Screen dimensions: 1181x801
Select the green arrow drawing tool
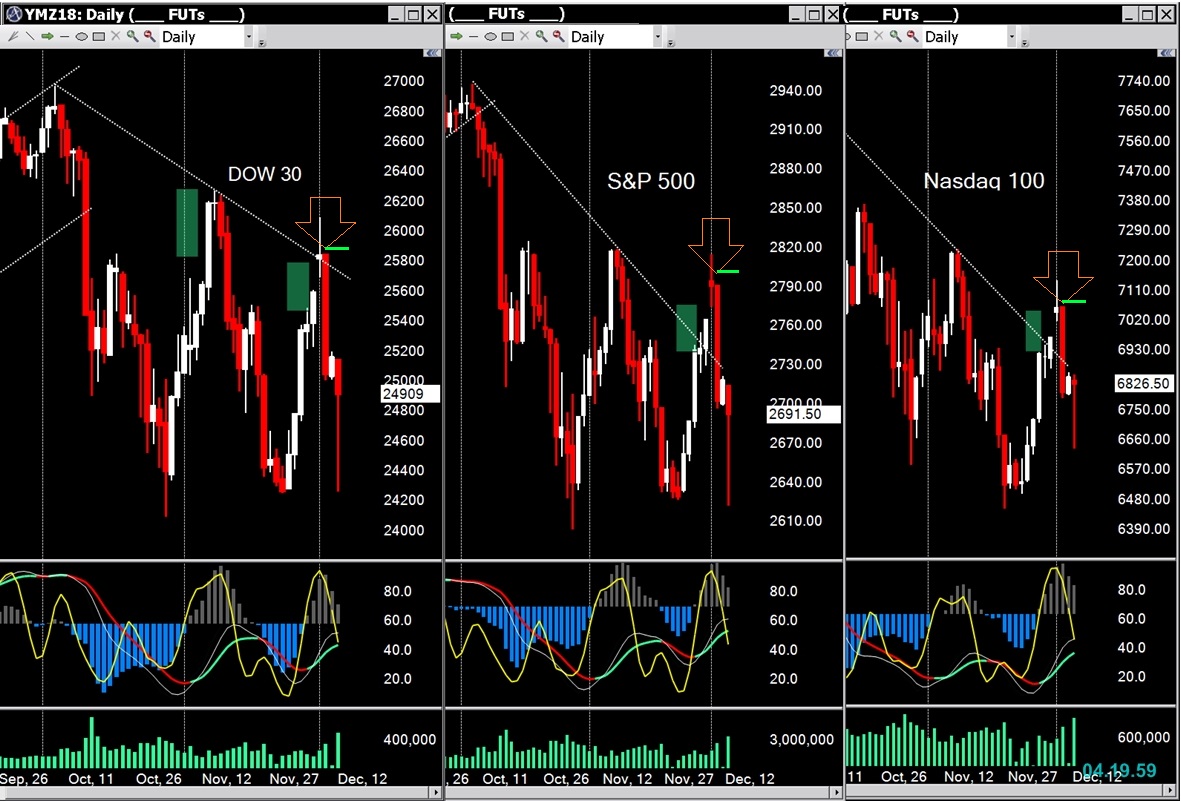coord(47,36)
